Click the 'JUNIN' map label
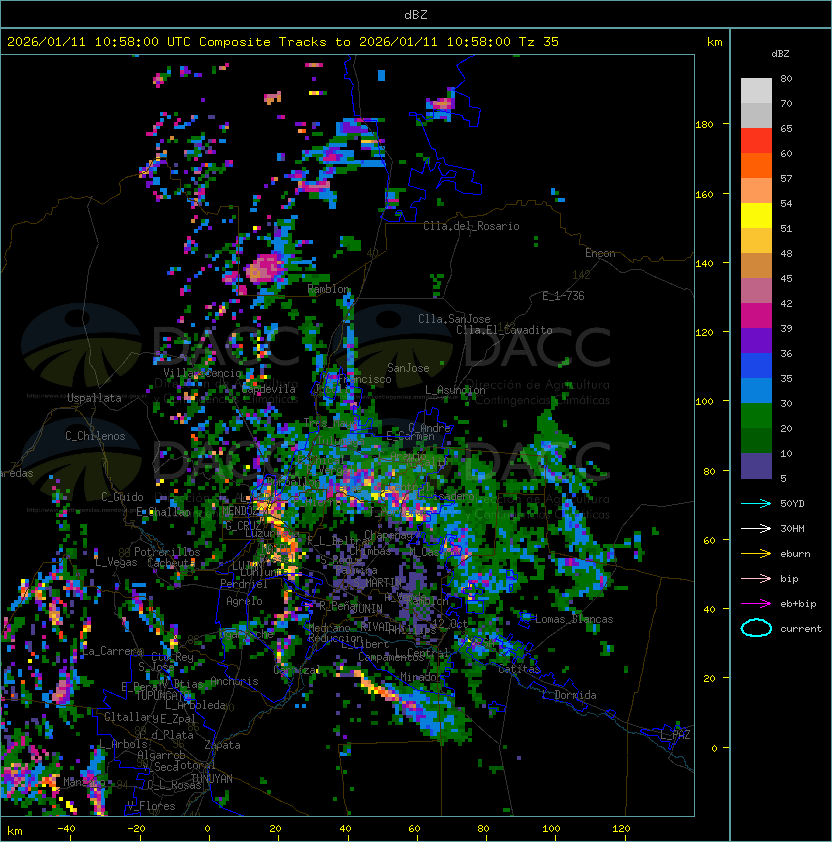This screenshot has width=832, height=842. (x=367, y=608)
